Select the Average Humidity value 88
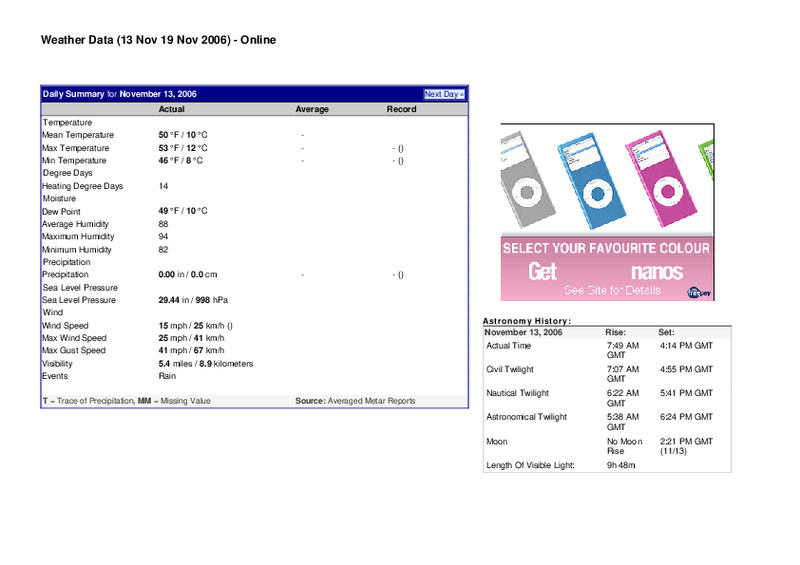The width and height of the screenshot is (800, 565). 163,224
